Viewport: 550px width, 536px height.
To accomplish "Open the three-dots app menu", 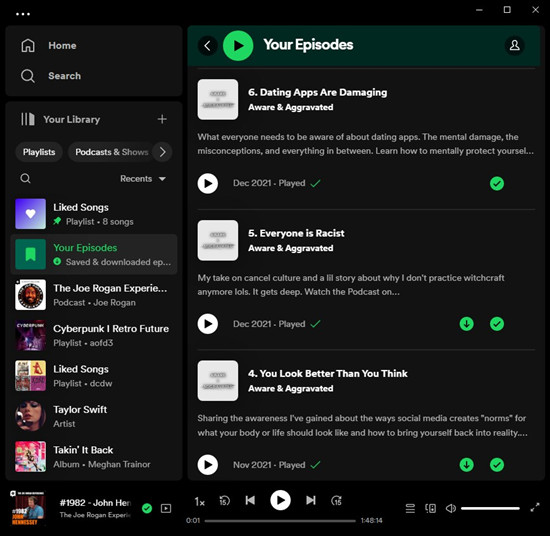I will pos(23,14).
